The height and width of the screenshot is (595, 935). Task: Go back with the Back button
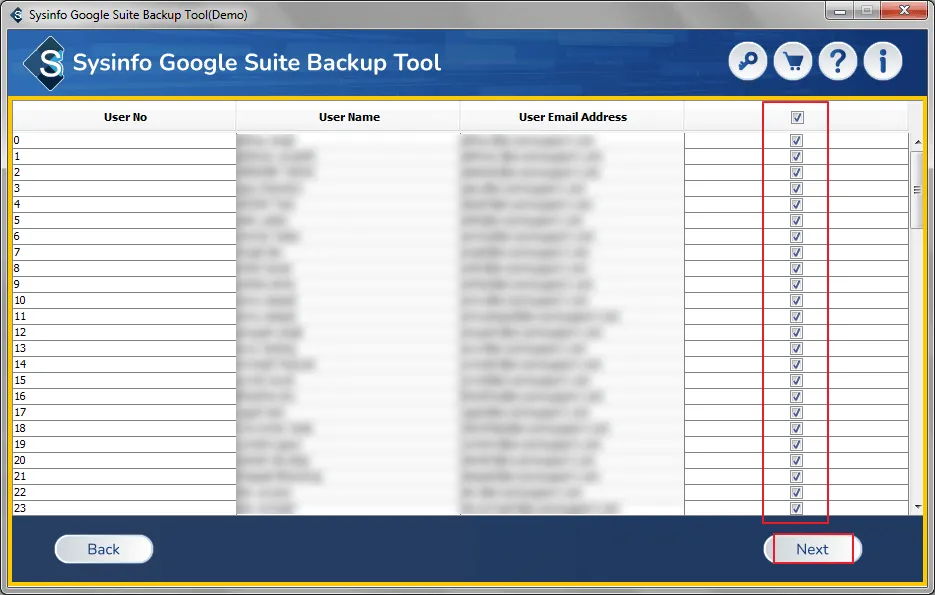click(x=104, y=549)
